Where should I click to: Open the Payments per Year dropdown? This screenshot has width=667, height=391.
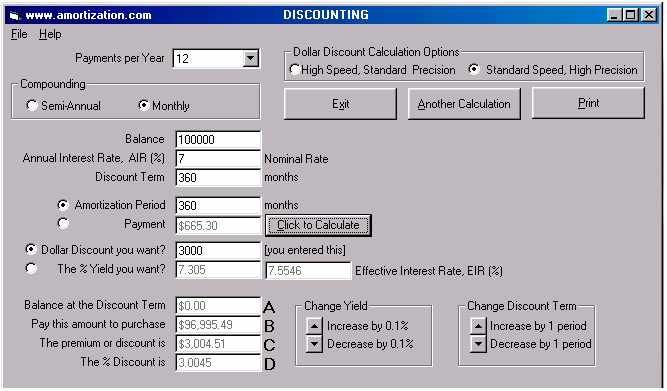[x=251, y=58]
